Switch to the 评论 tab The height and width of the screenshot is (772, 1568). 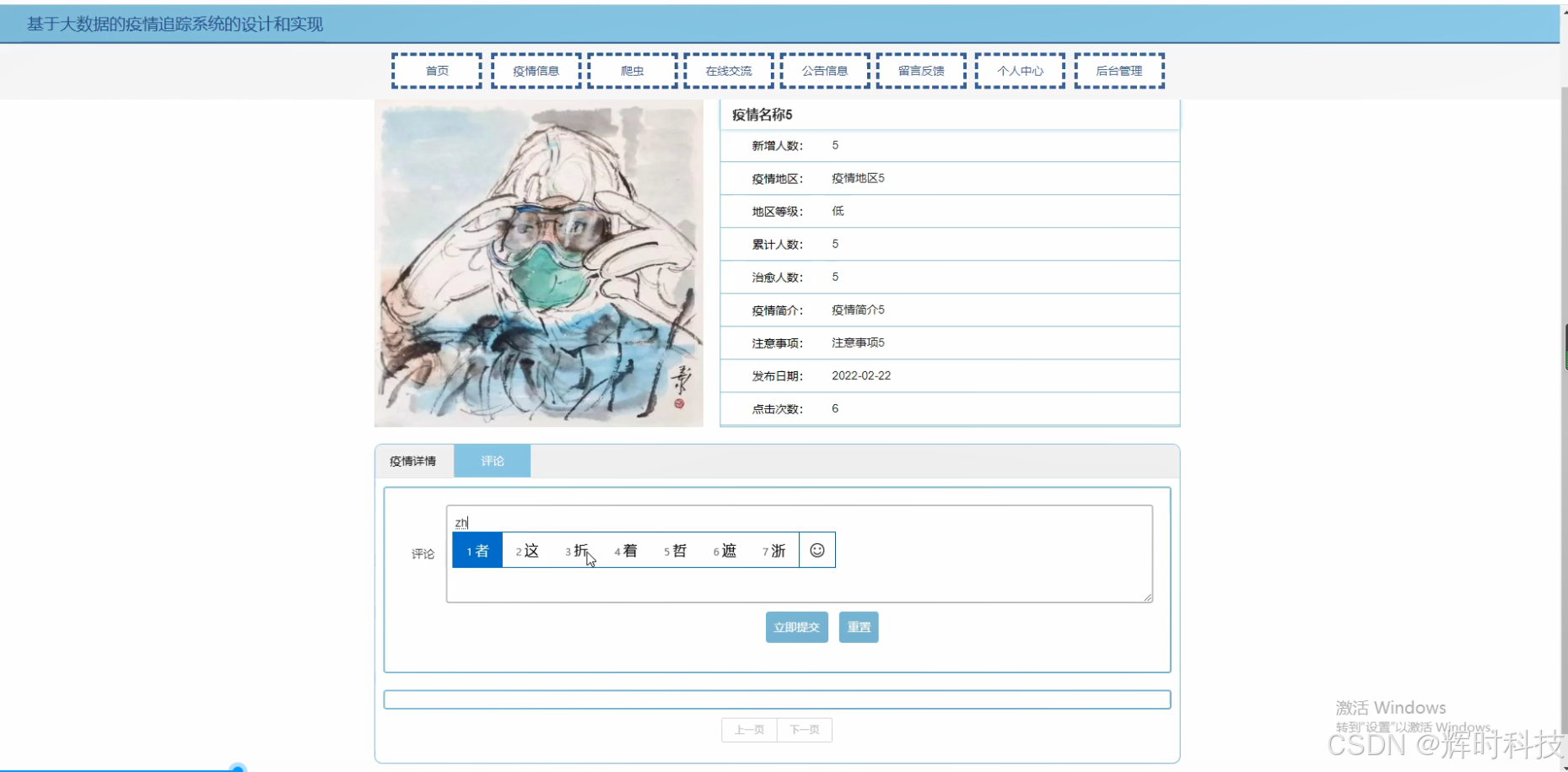click(492, 461)
